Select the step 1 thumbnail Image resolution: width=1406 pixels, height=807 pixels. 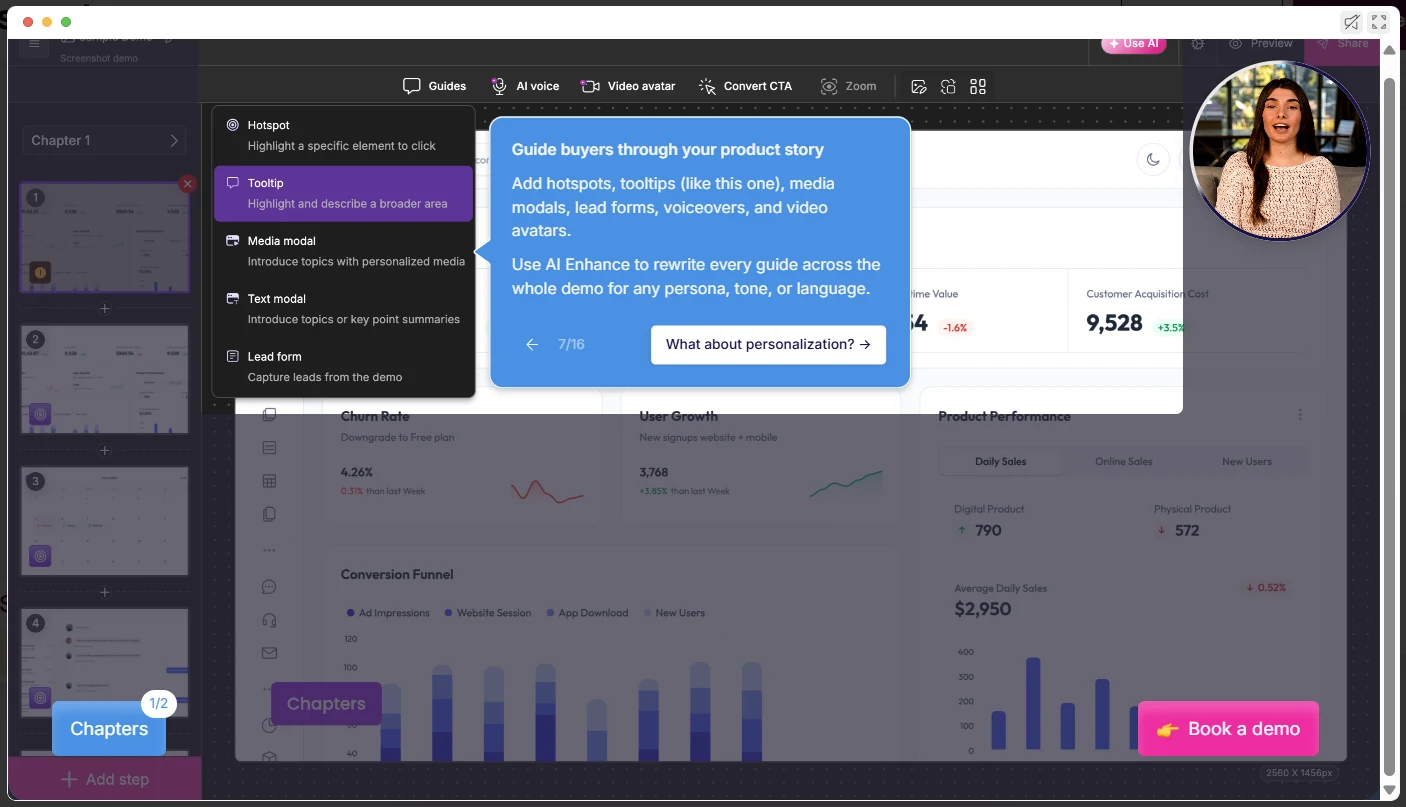pos(105,237)
